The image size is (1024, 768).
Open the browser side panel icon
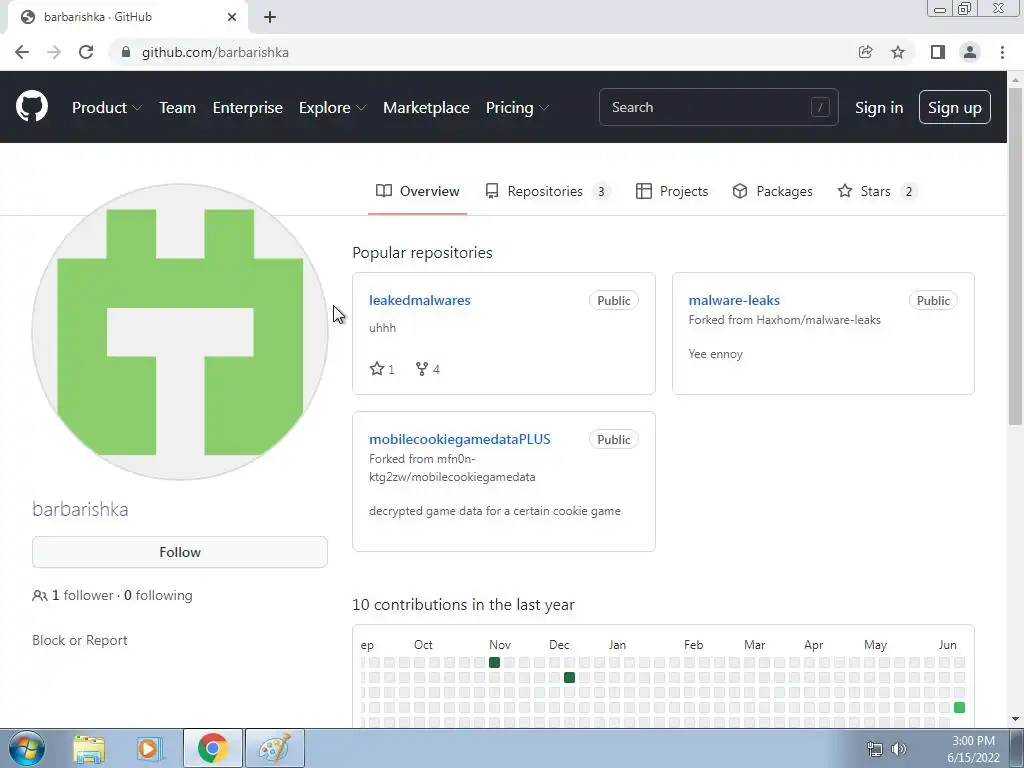(x=938, y=52)
